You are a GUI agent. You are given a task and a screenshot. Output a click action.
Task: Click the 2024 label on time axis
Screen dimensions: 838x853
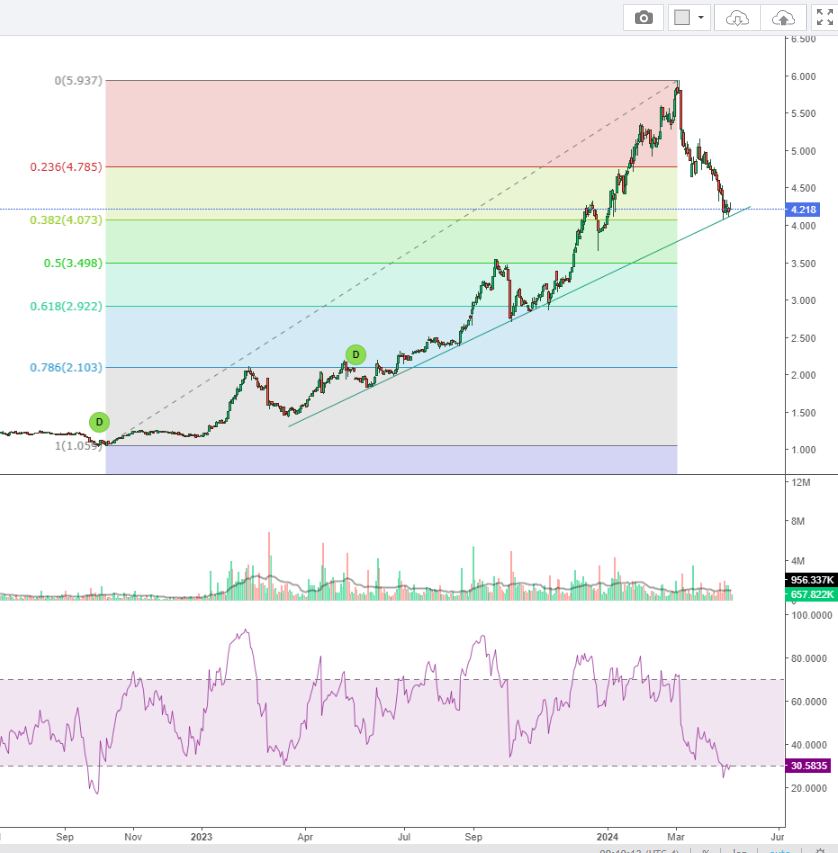607,837
